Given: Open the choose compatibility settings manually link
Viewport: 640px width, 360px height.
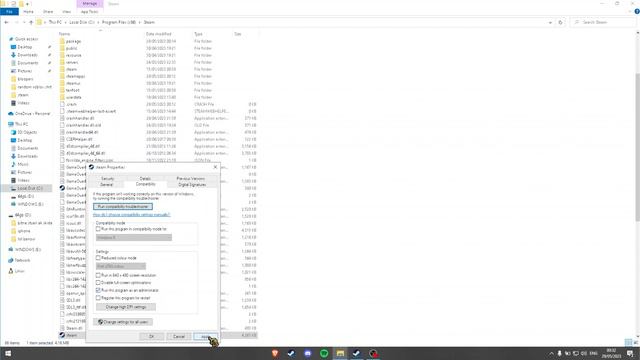Looking at the screenshot, I should pos(131,215).
